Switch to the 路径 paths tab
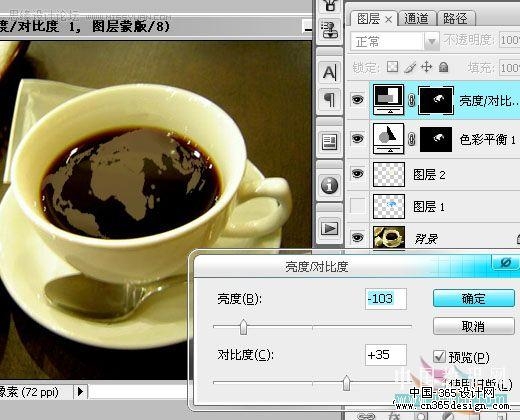The height and width of the screenshot is (420, 520). [x=455, y=19]
